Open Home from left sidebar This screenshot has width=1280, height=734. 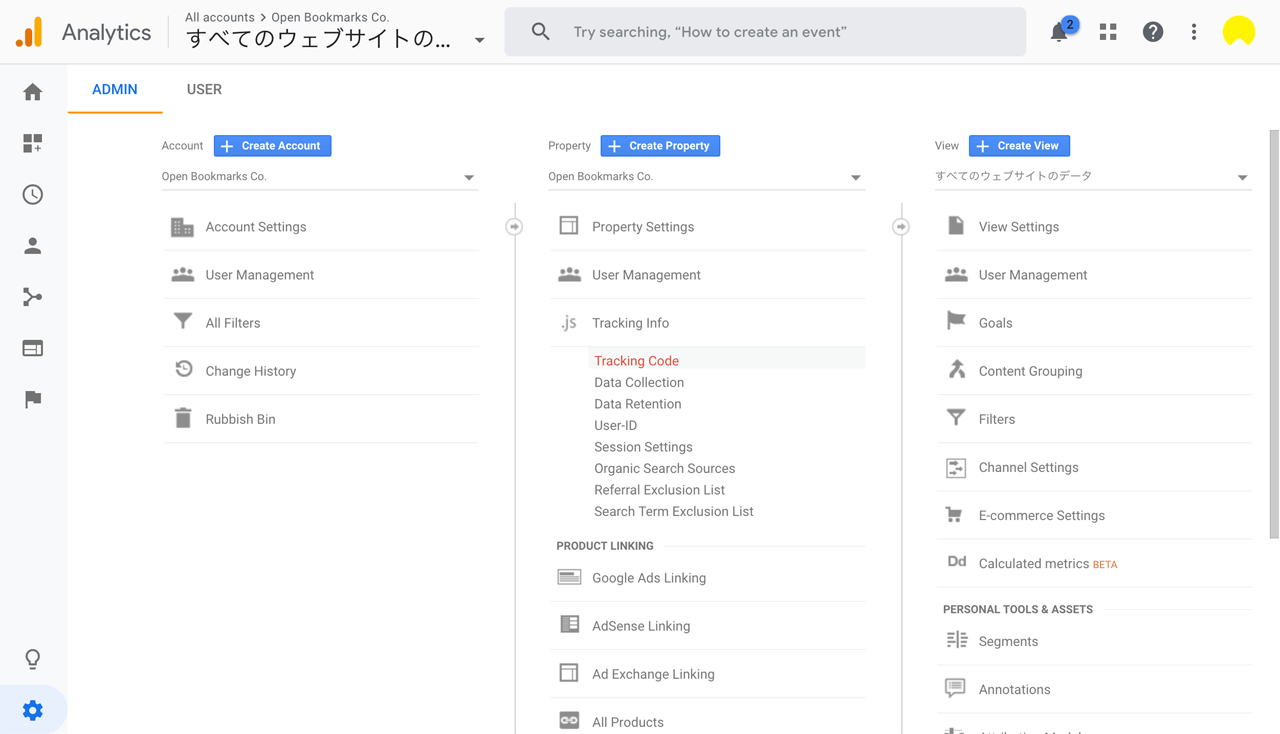pos(33,92)
